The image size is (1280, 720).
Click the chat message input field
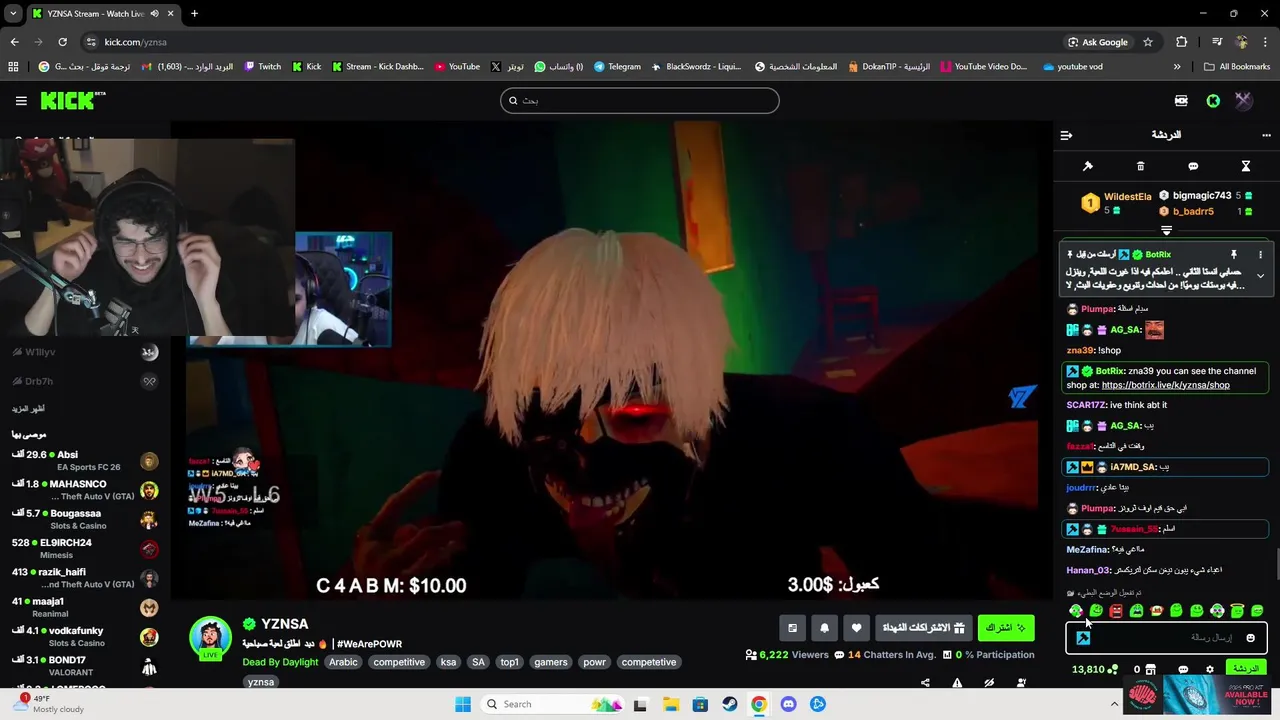coord(1166,638)
